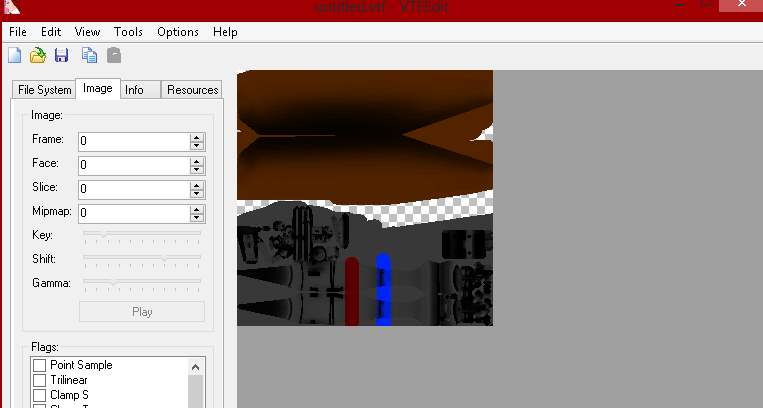Click the texture preview image
Screen dimensions: 763x408
pos(365,198)
